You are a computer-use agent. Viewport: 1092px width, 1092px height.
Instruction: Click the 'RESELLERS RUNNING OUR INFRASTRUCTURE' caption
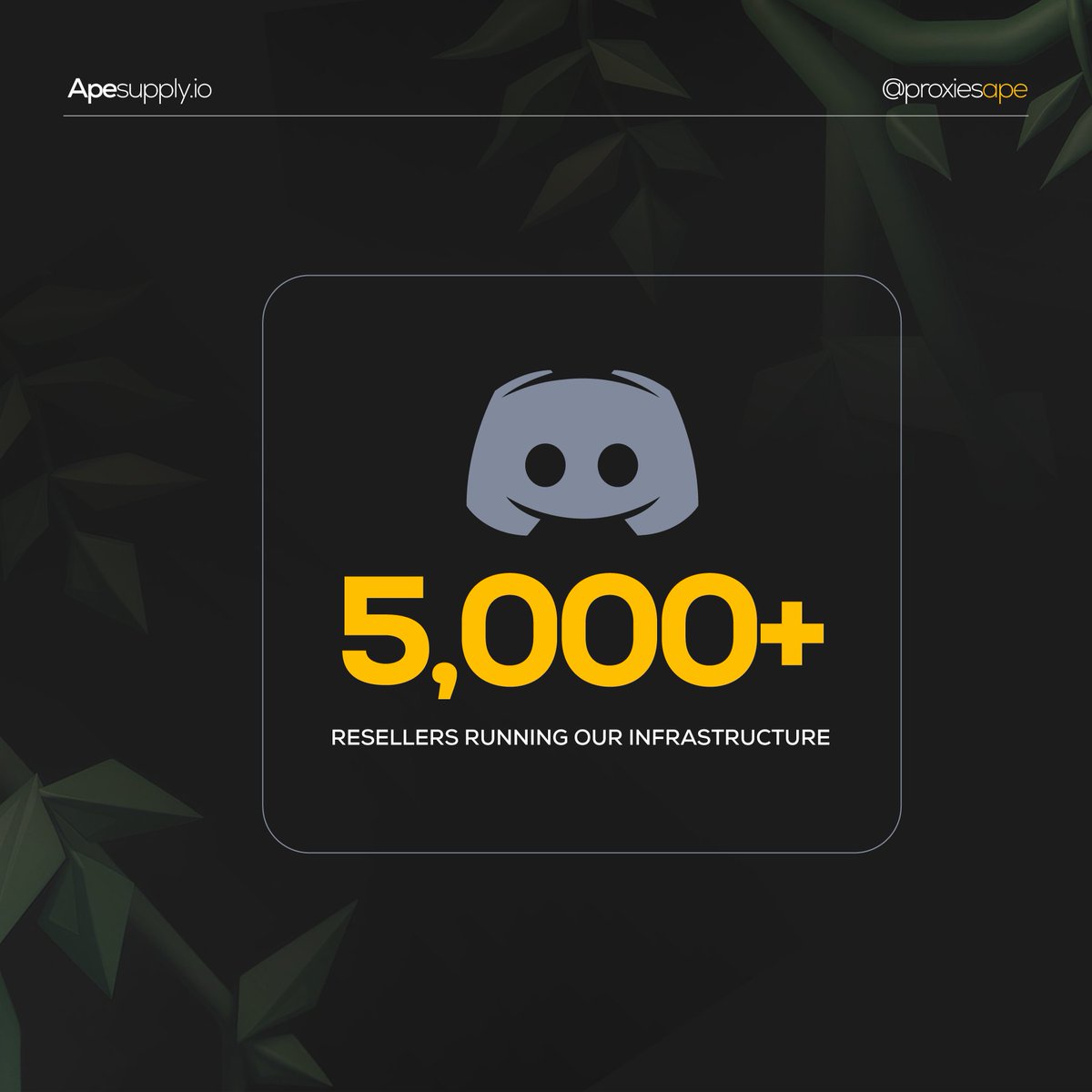(581, 737)
